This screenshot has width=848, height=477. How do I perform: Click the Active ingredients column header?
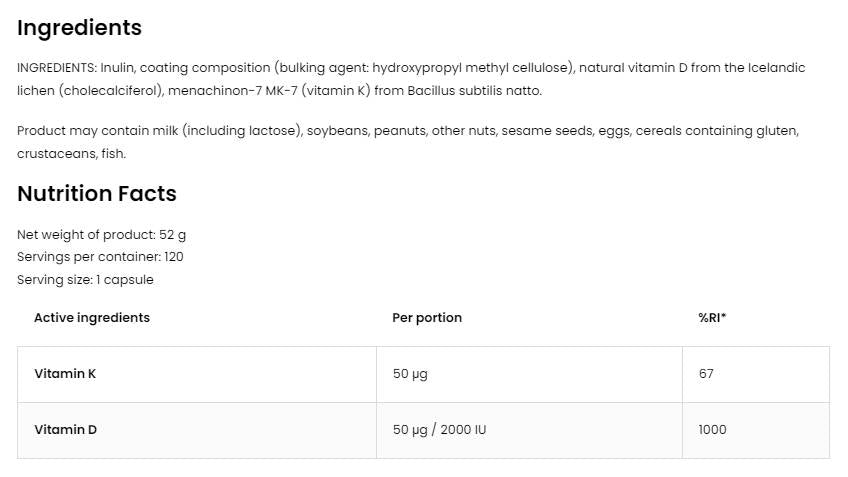click(92, 318)
